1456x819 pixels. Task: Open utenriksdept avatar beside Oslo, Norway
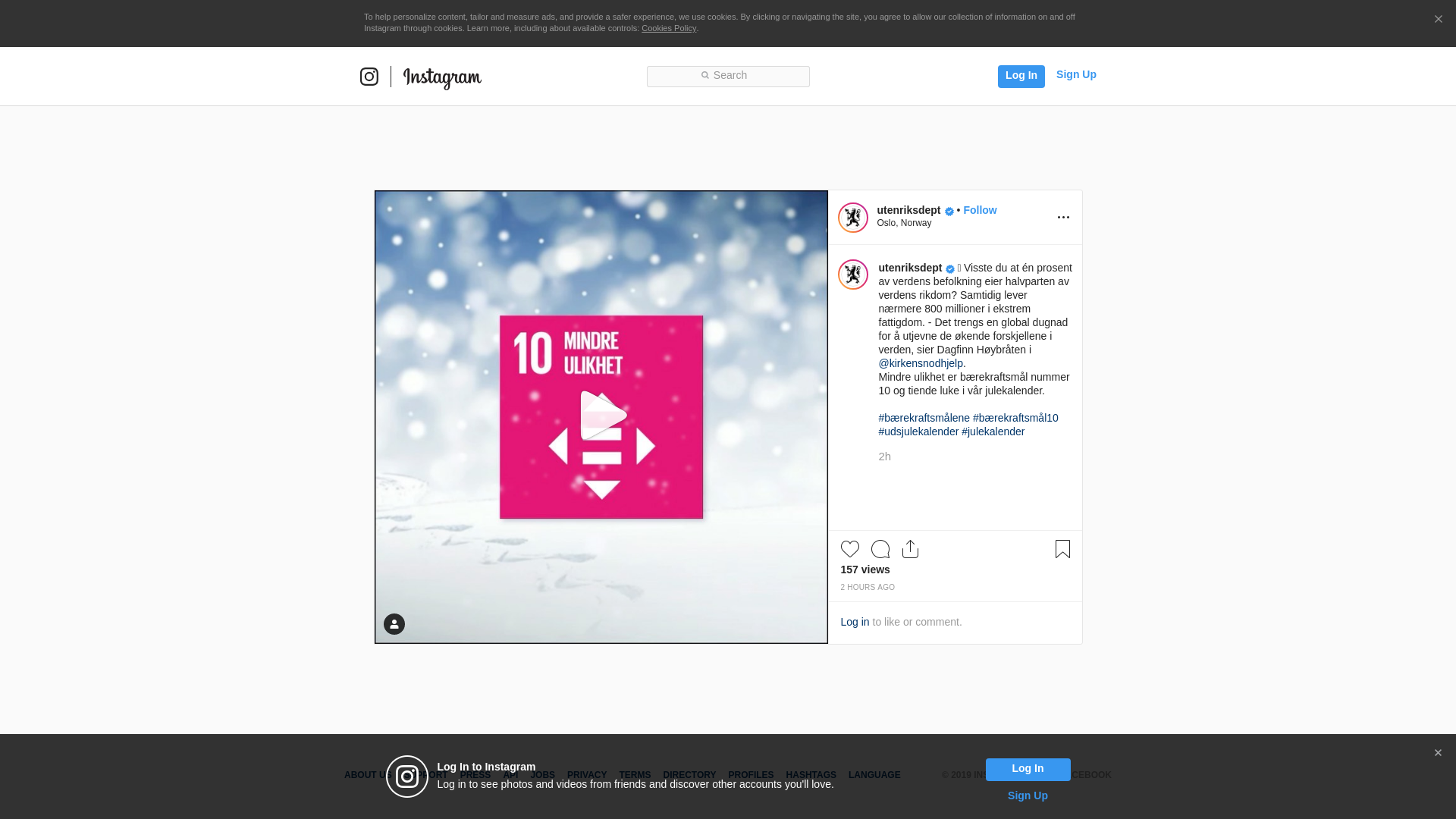point(853,218)
